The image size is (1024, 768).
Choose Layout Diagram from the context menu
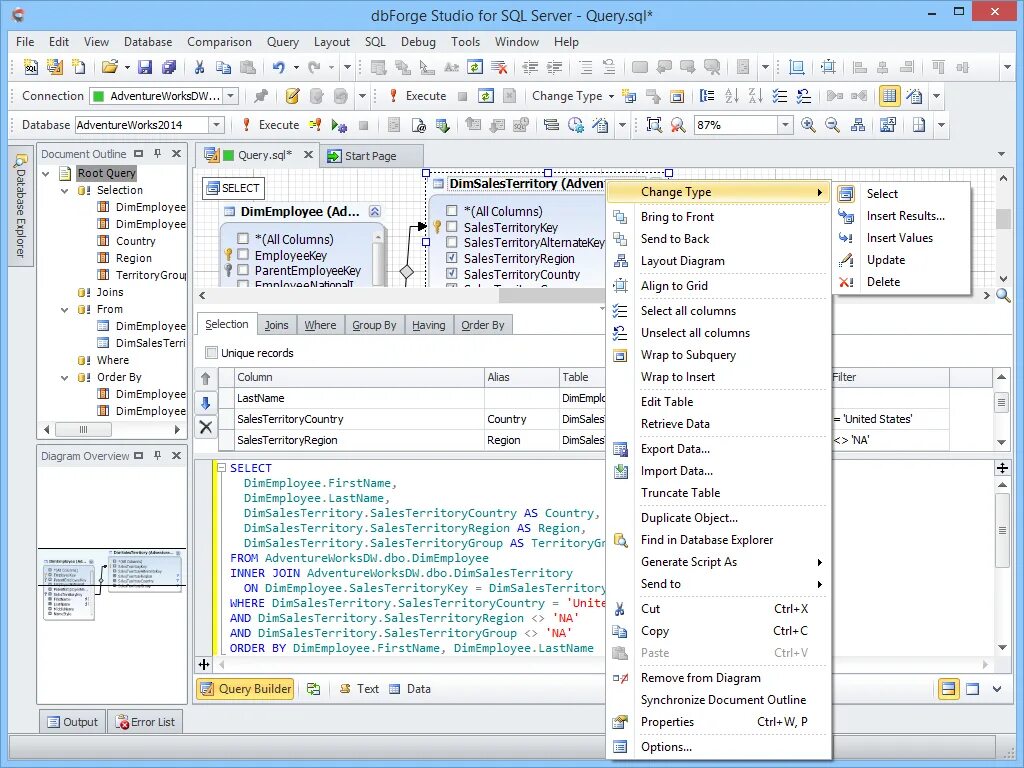point(718,261)
